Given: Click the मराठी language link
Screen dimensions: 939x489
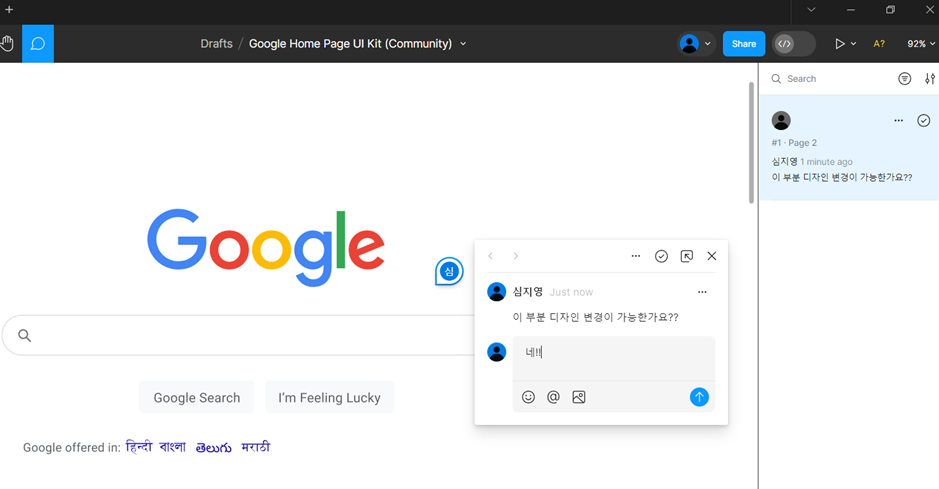Looking at the screenshot, I should tap(256, 447).
